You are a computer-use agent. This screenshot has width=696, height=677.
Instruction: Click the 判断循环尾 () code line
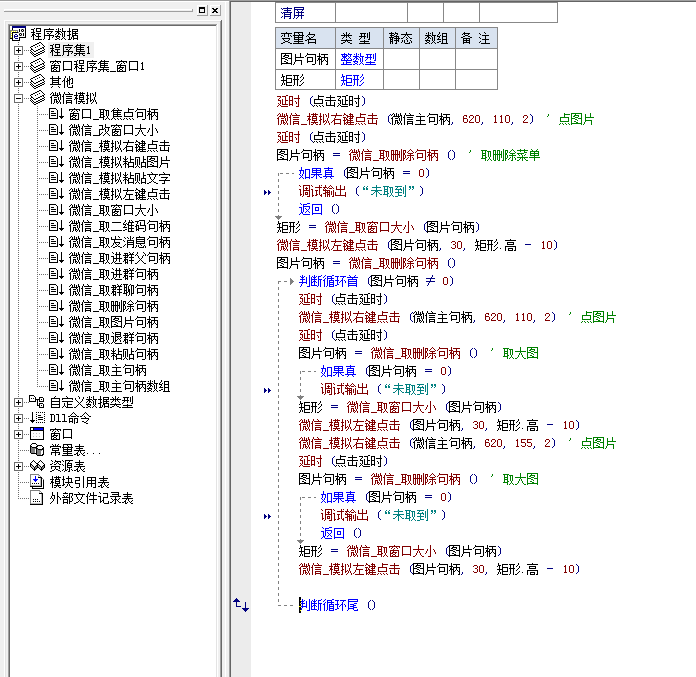coord(337,605)
